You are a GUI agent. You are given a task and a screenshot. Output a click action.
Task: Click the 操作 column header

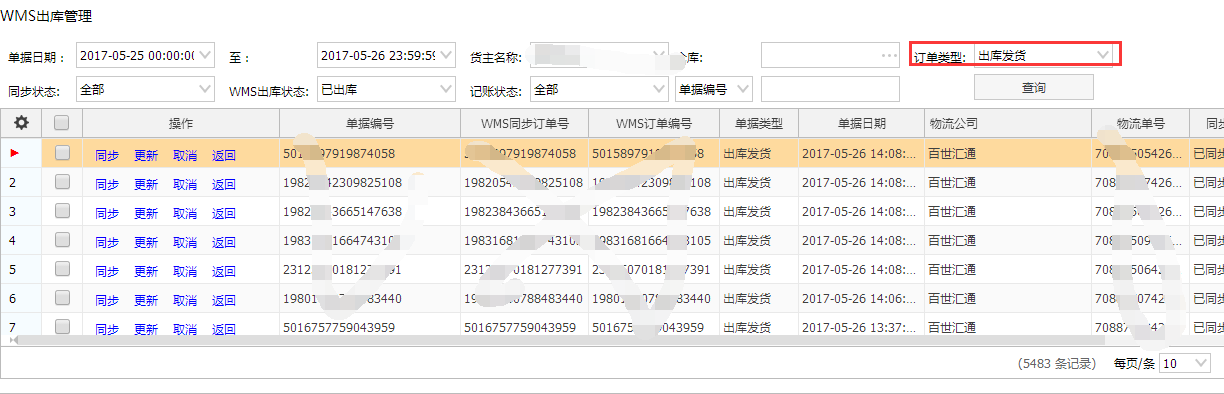point(181,124)
